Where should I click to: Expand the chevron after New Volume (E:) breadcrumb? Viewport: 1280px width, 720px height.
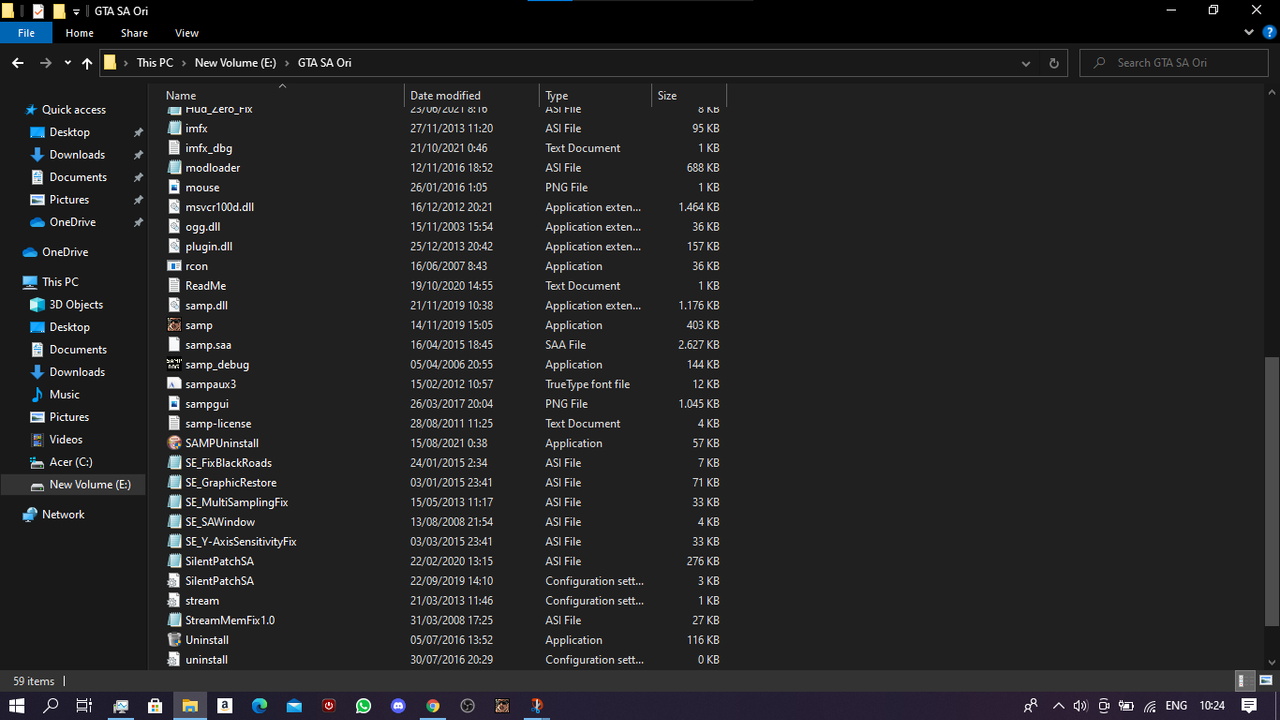[x=287, y=63]
